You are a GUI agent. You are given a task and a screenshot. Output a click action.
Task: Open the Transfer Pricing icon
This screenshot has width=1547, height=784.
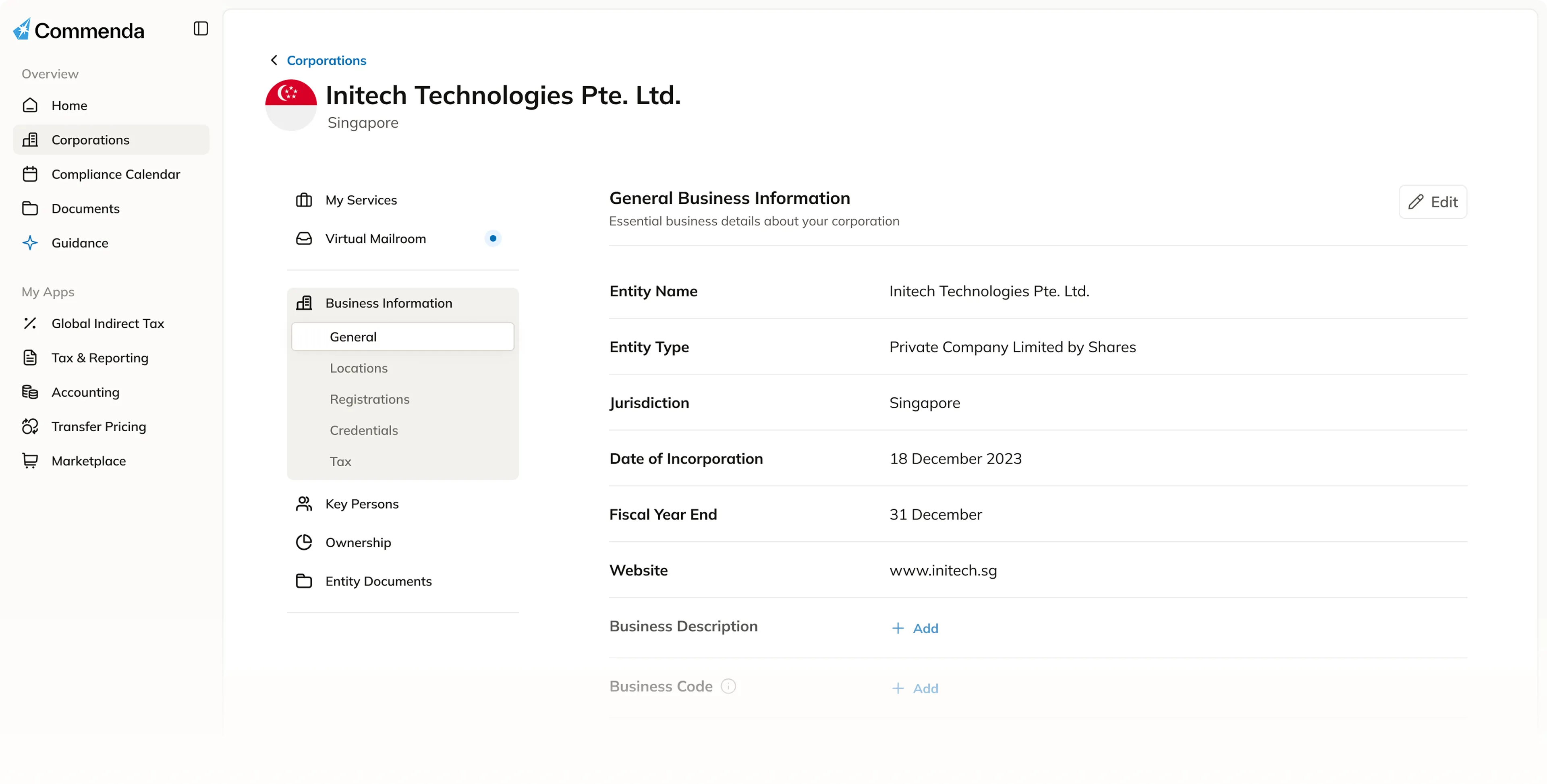coord(30,427)
